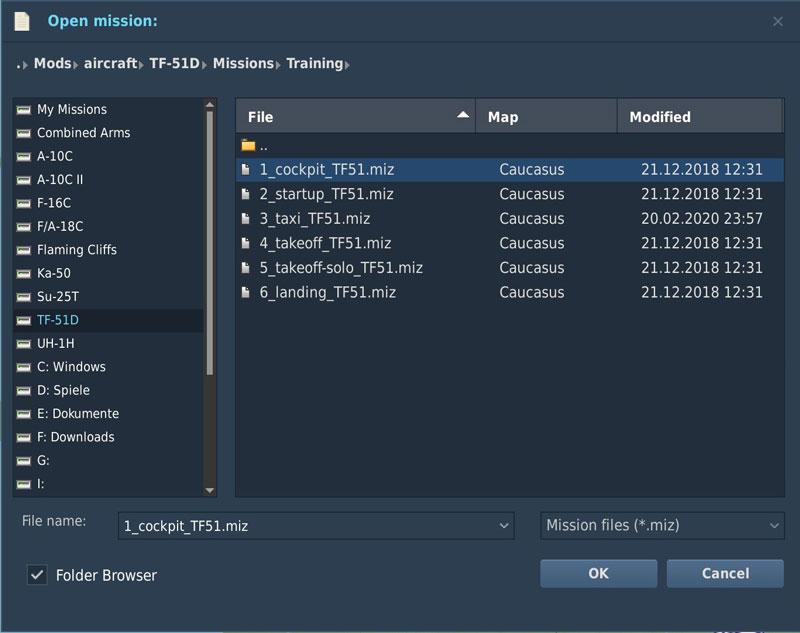Open the File name dropdown
Viewport: 800px width, 633px height.
coord(504,526)
